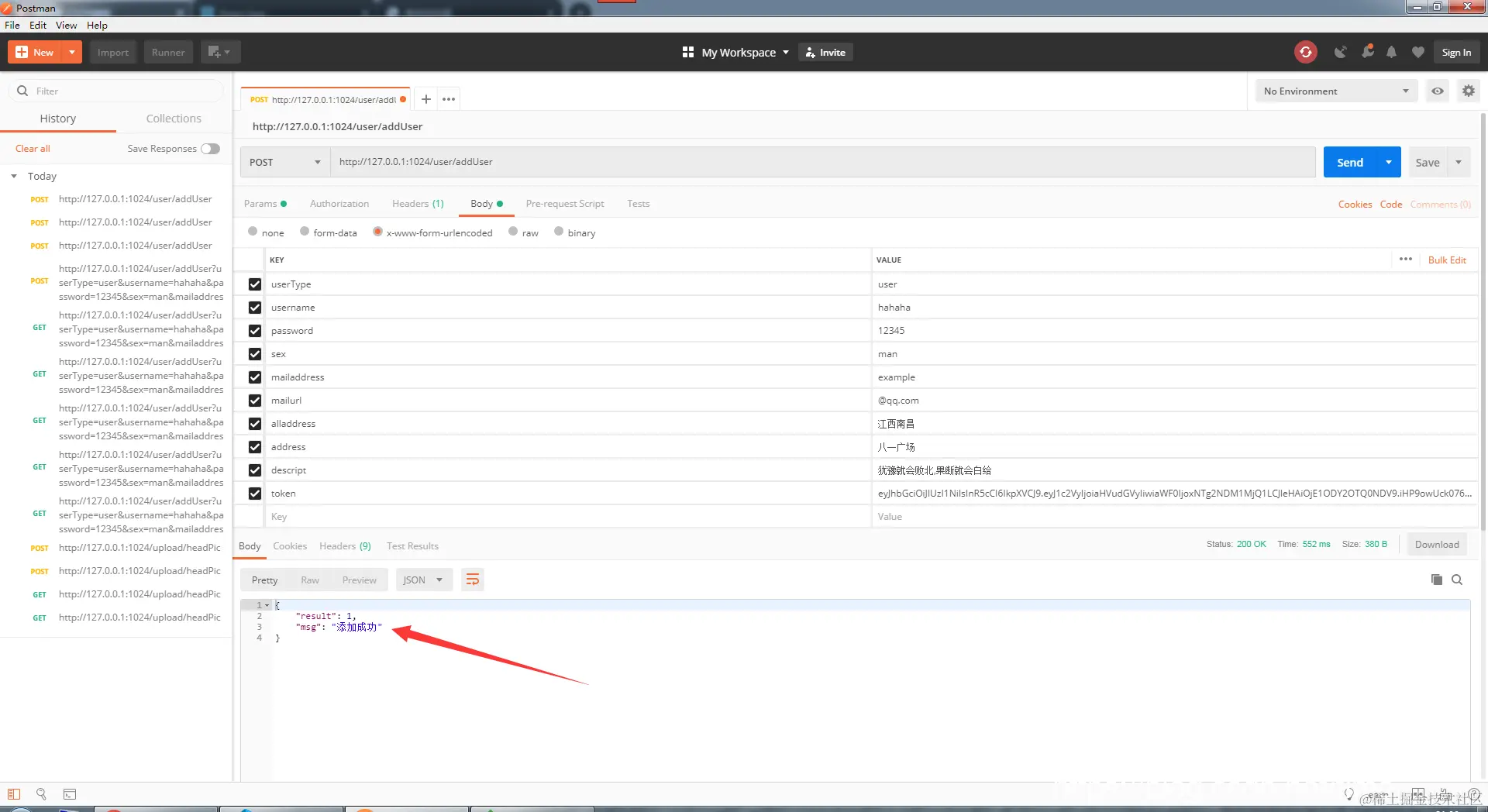Image resolution: width=1488 pixels, height=812 pixels.
Task: Select the binary body radio button
Action: pos(559,231)
